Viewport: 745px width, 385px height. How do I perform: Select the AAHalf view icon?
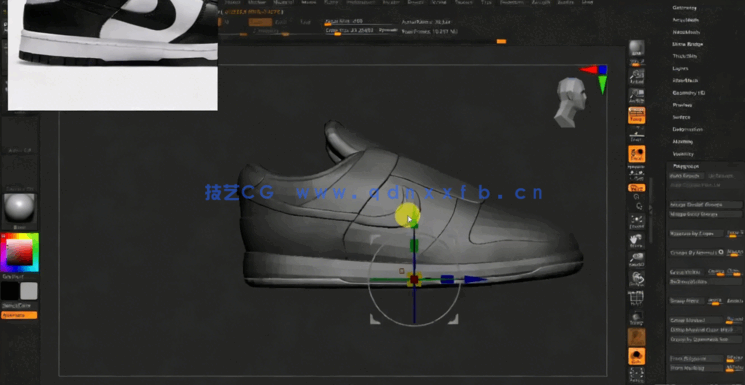(x=637, y=95)
